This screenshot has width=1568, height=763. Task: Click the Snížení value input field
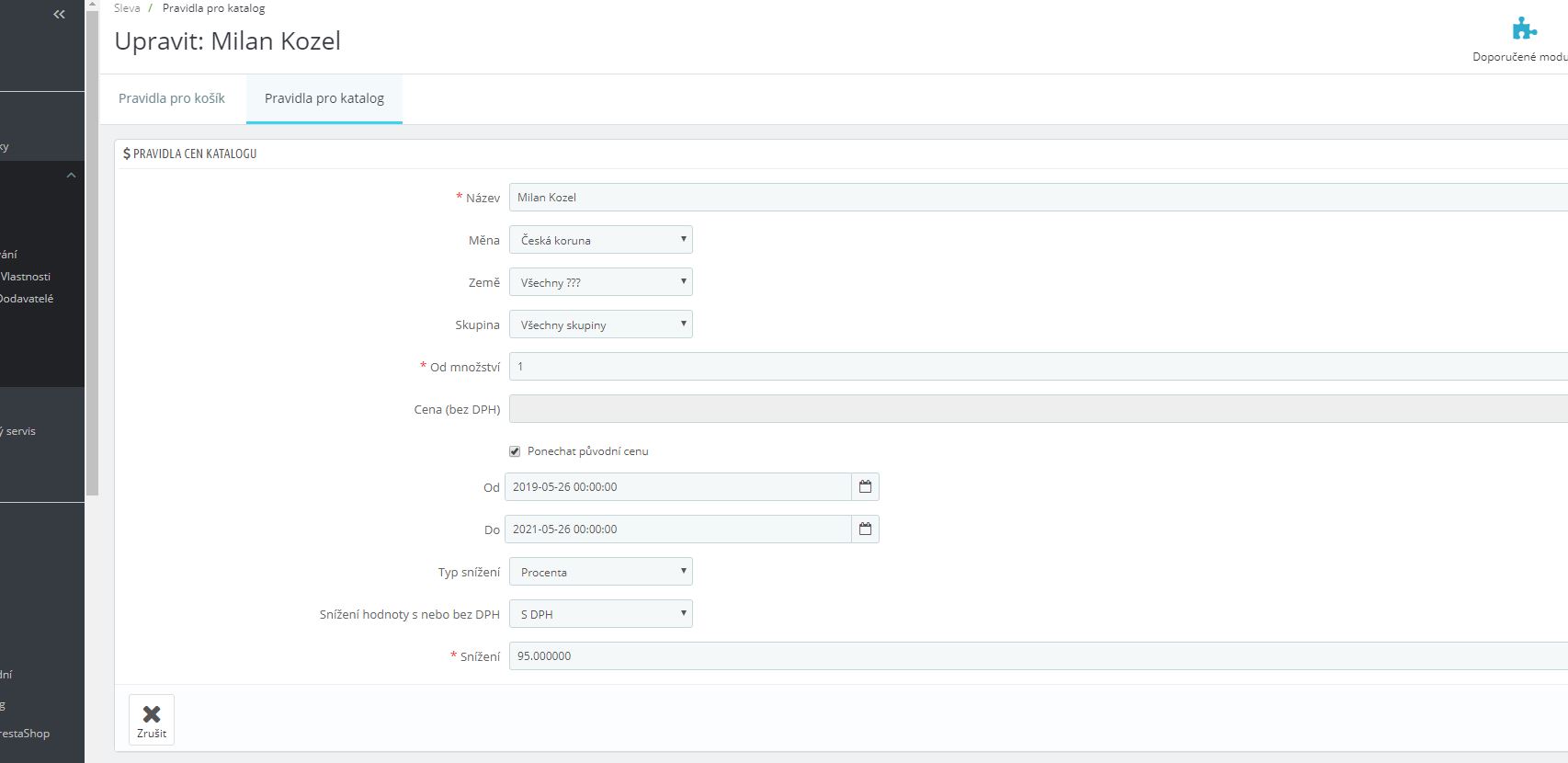1039,655
